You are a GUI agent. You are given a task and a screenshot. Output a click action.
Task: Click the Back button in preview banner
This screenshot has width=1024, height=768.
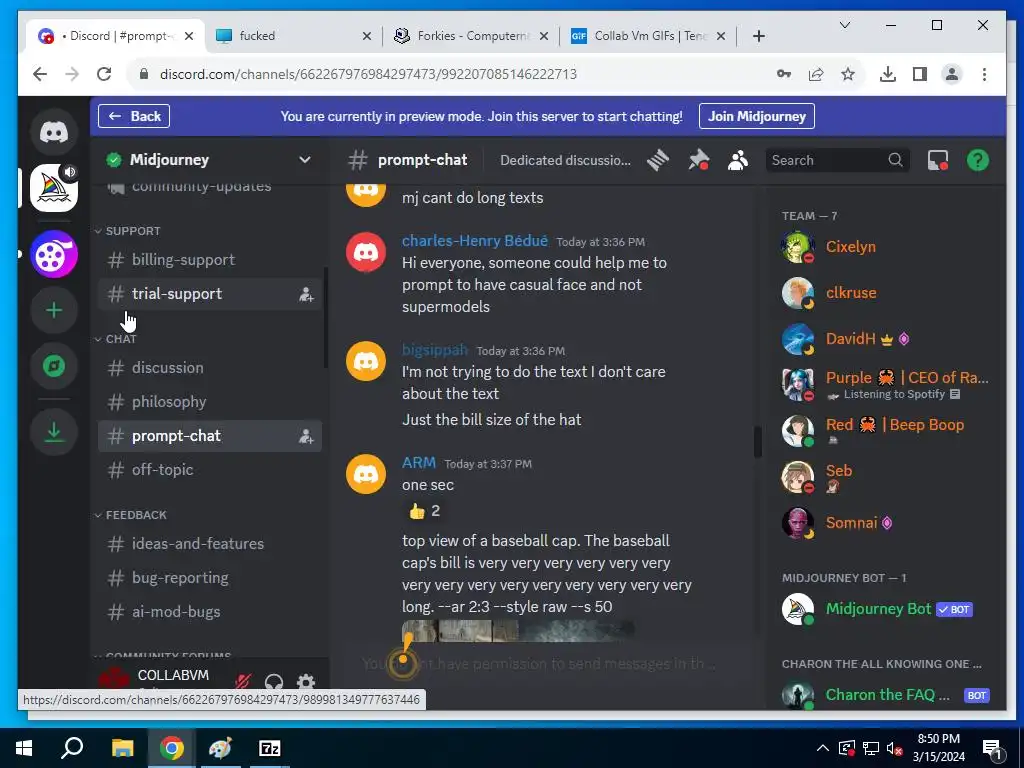click(134, 116)
